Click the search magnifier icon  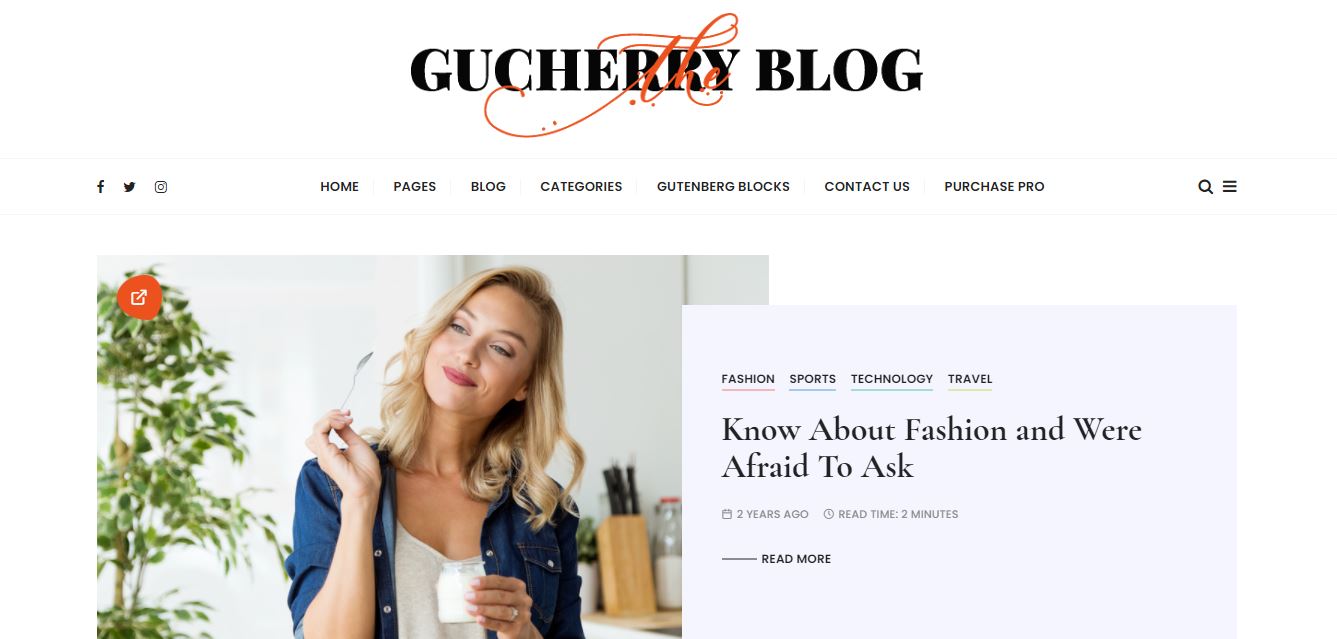click(1205, 187)
